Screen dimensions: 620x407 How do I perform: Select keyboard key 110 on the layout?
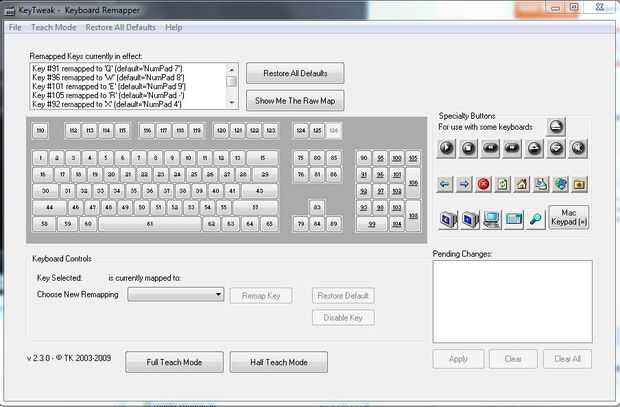[40, 131]
